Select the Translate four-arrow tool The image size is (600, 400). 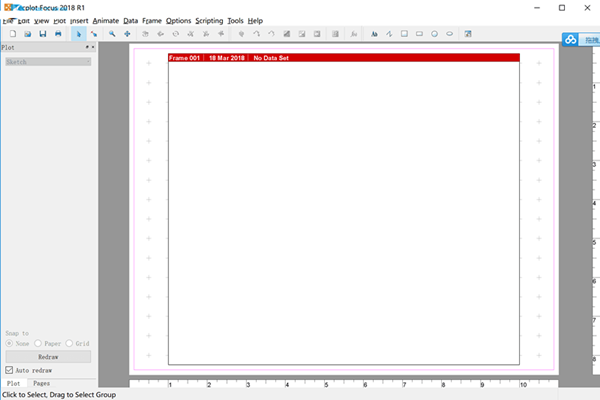[127, 34]
